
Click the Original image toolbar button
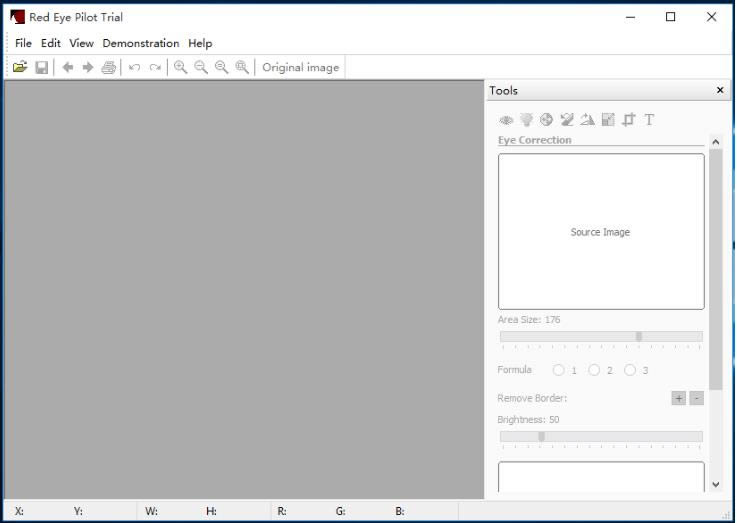point(300,68)
